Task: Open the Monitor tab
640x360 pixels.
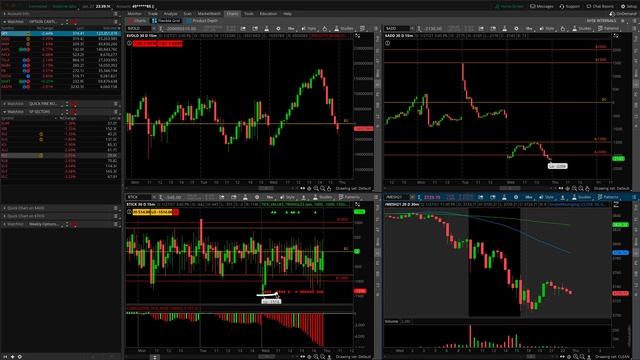Action: (134, 13)
